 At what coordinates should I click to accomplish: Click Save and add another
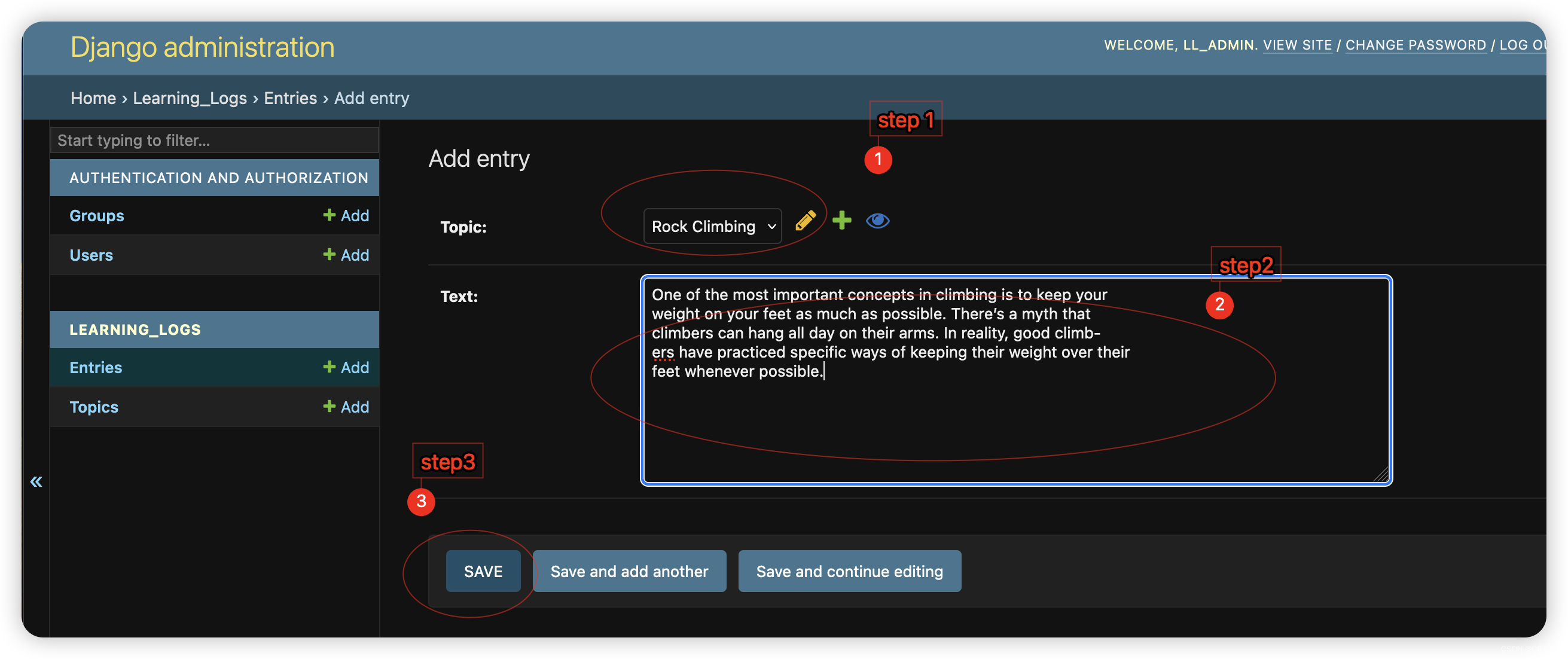(629, 570)
